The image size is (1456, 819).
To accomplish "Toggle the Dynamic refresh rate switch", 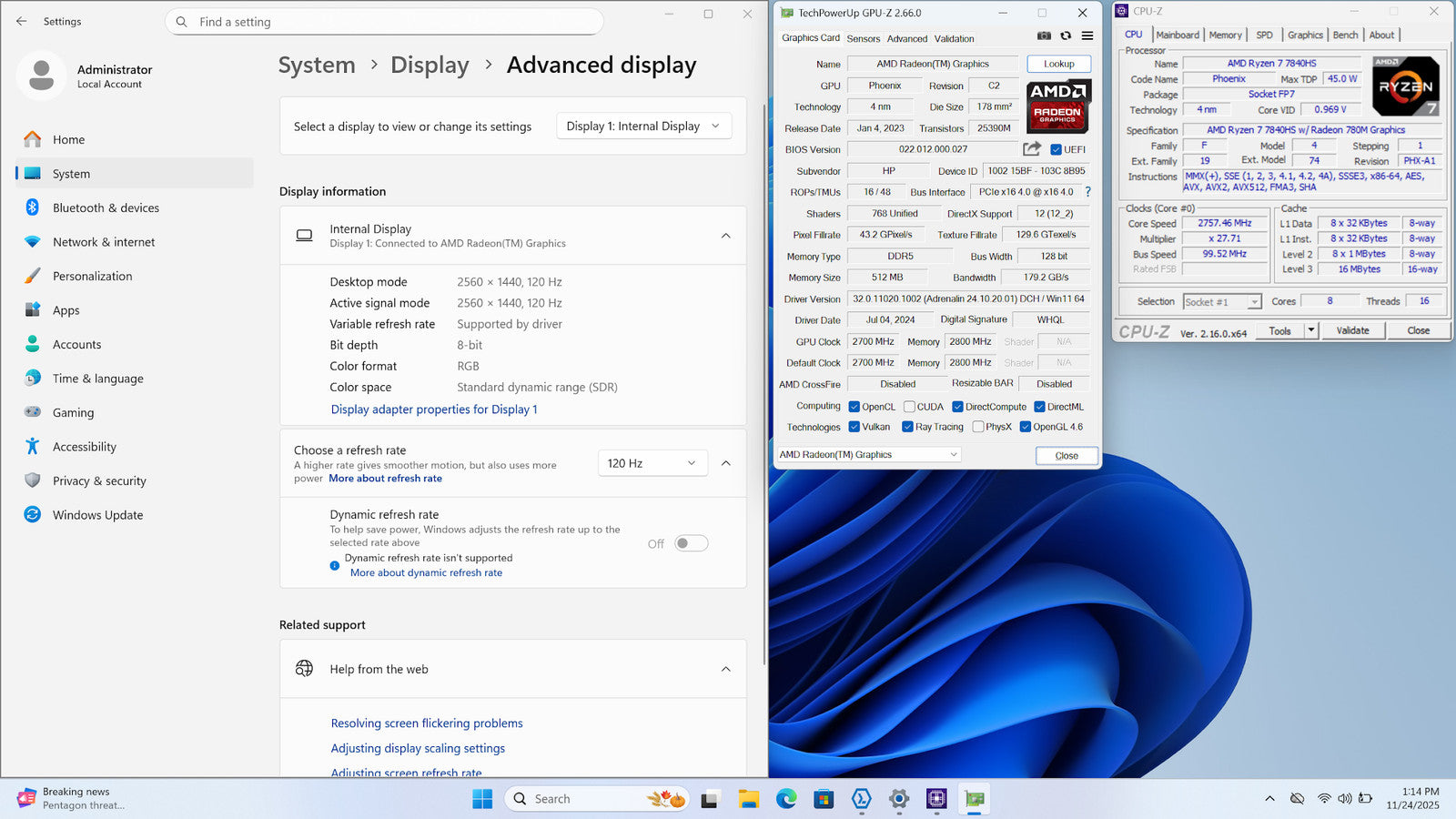I will (x=691, y=543).
